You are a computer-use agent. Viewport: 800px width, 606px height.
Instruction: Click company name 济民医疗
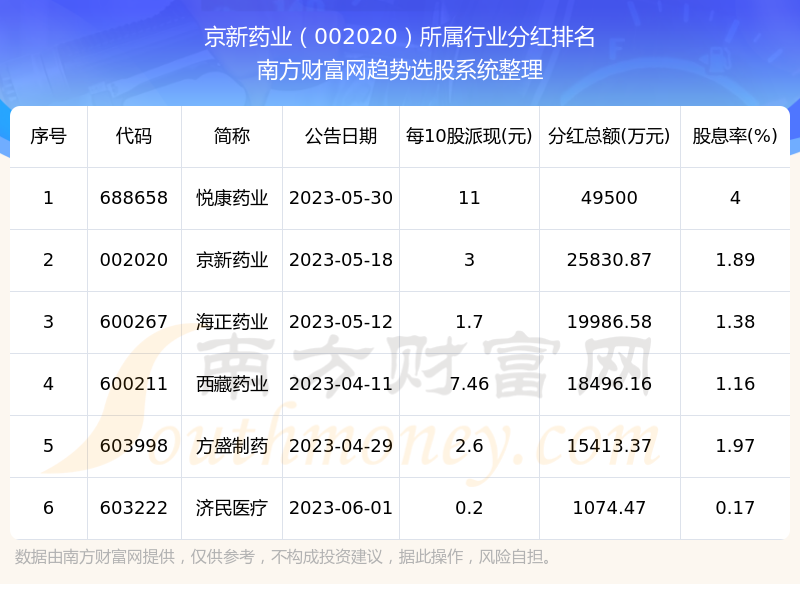(232, 508)
